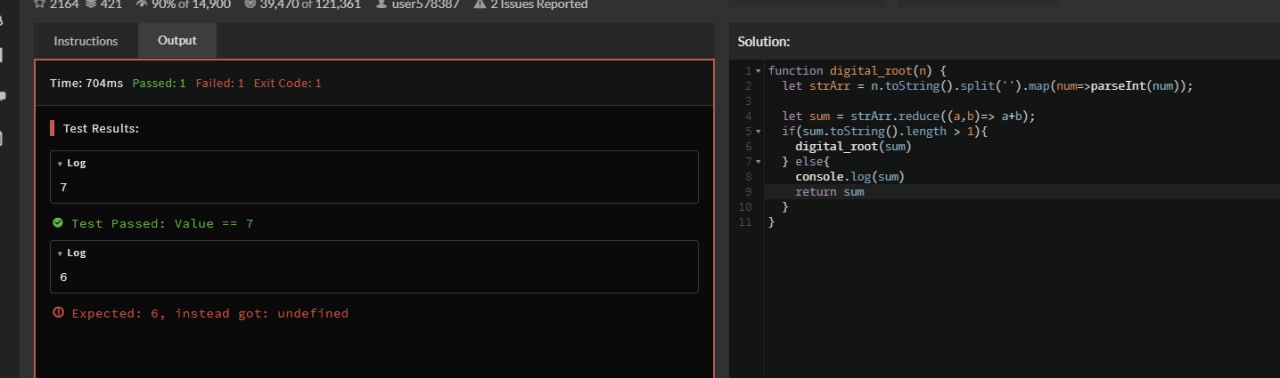Viewport: 1280px width, 378px height.
Task: Click the star icon beside 2164
Action: coord(40,4)
